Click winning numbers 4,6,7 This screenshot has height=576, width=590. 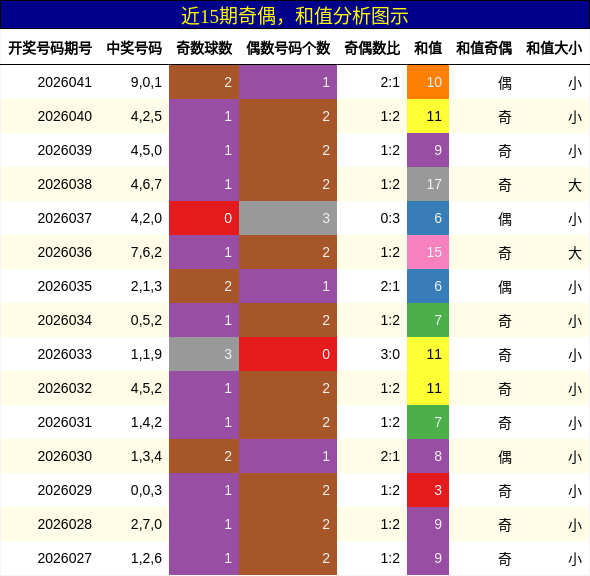(x=146, y=184)
